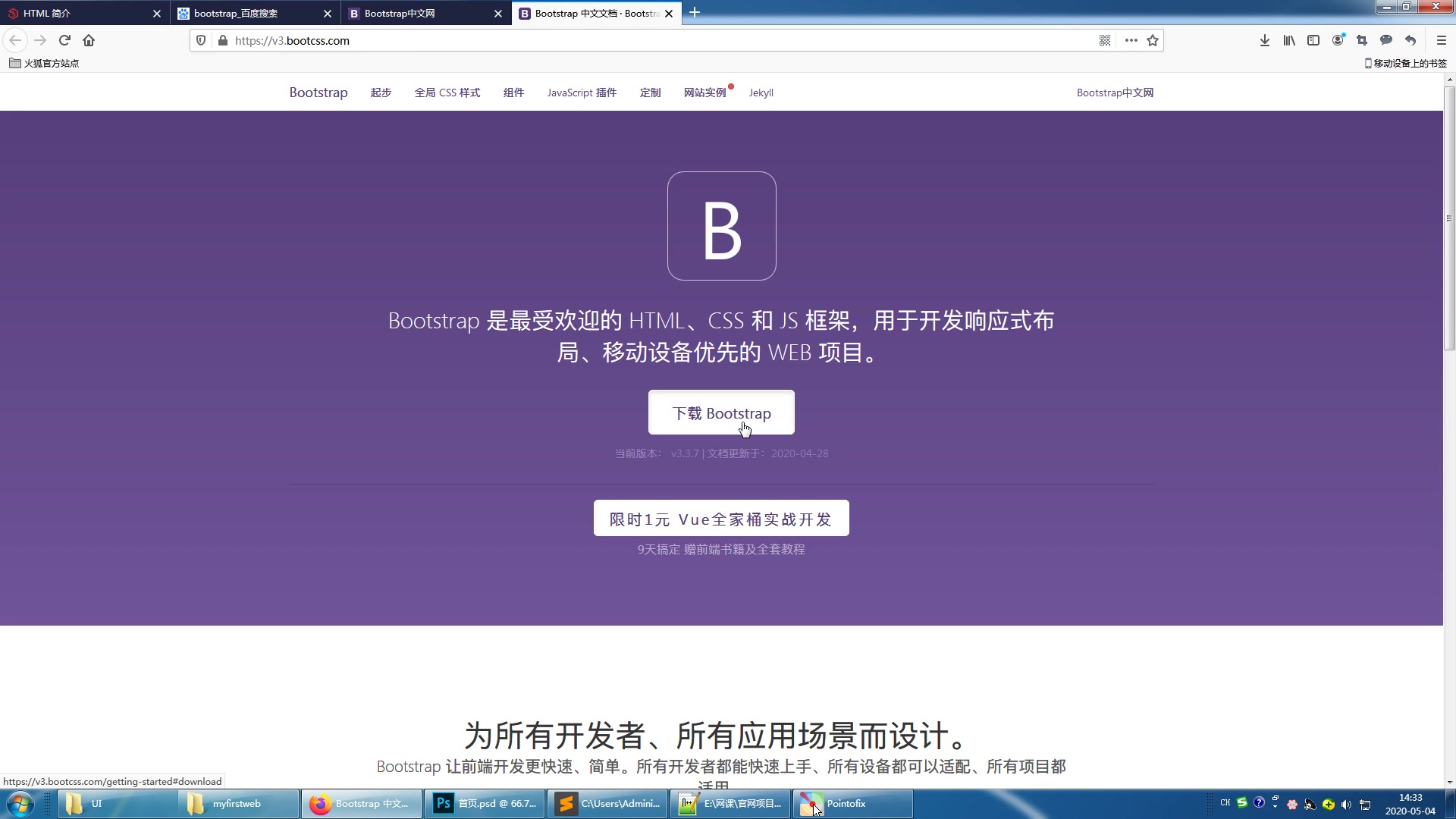Viewport: 1456px width, 819px height.
Task: Go back using the browser back arrow
Action: click(15, 40)
